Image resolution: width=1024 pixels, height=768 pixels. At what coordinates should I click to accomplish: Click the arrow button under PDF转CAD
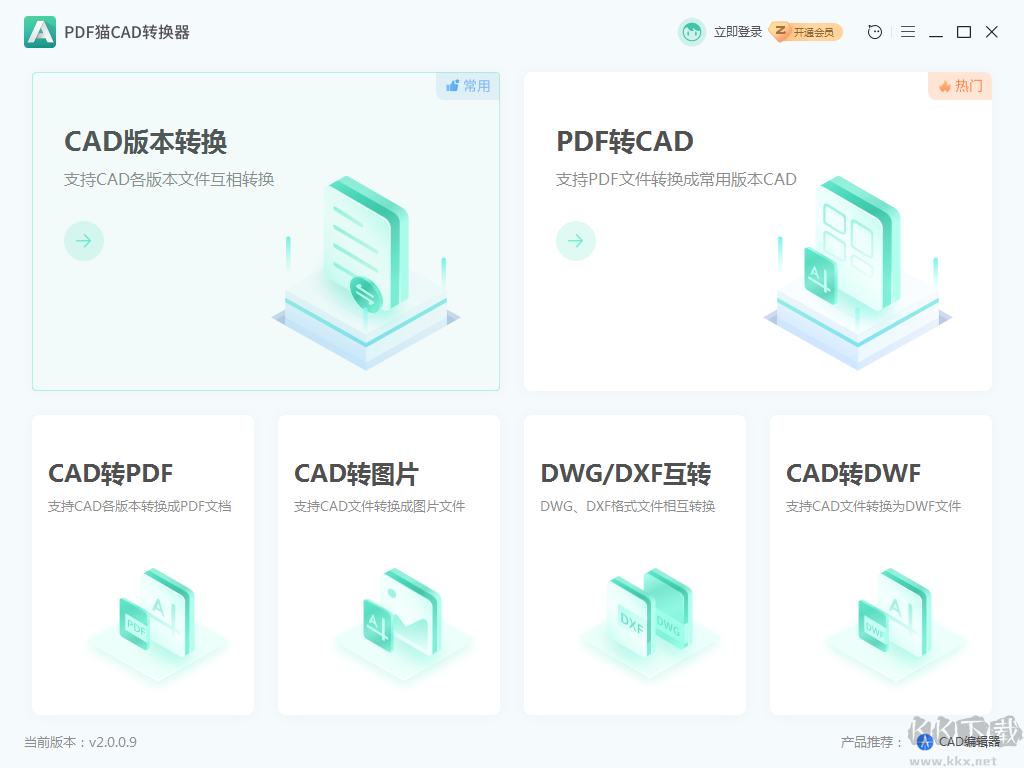coord(575,241)
